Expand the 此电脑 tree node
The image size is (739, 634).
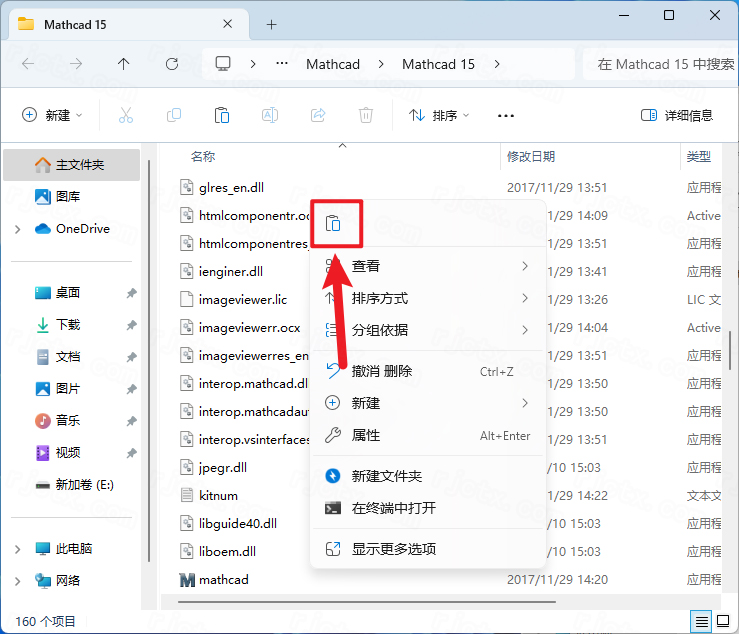pos(17,549)
